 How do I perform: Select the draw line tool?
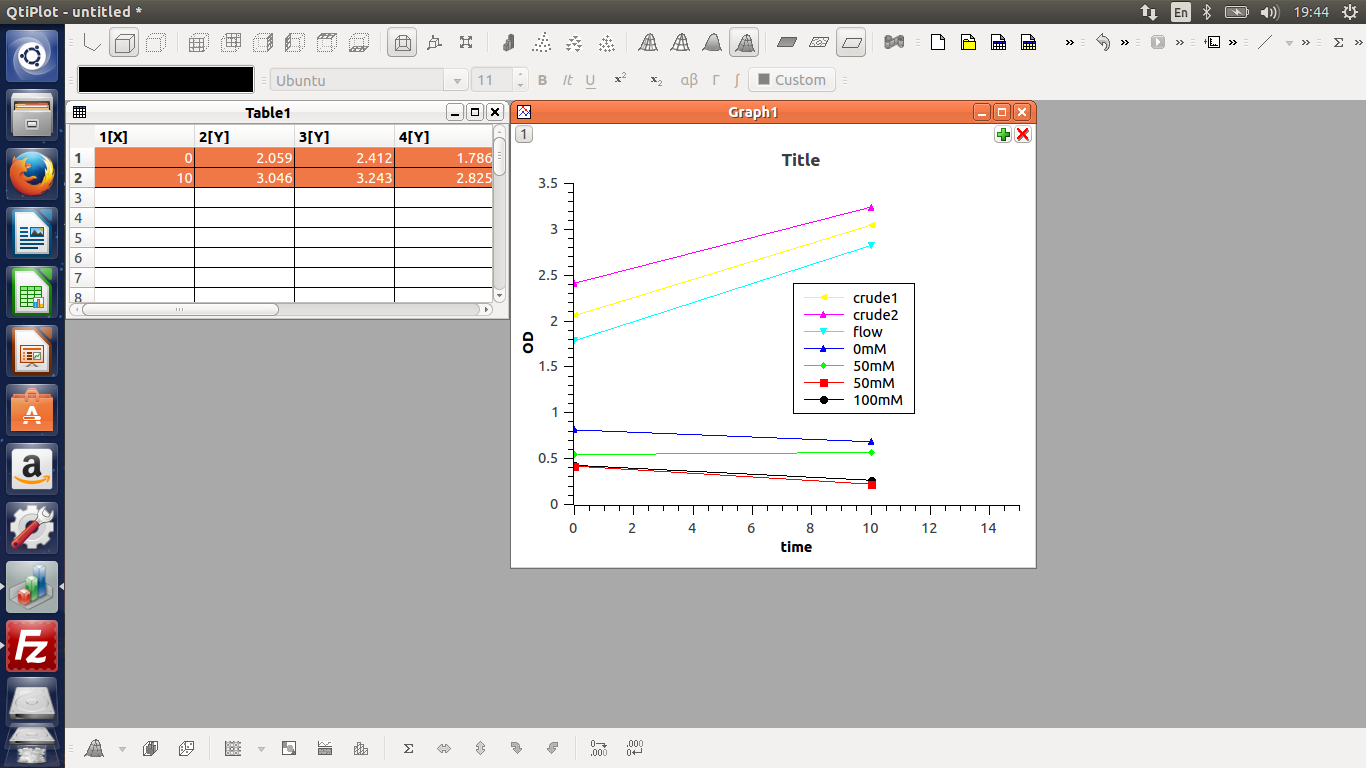[x=1266, y=43]
